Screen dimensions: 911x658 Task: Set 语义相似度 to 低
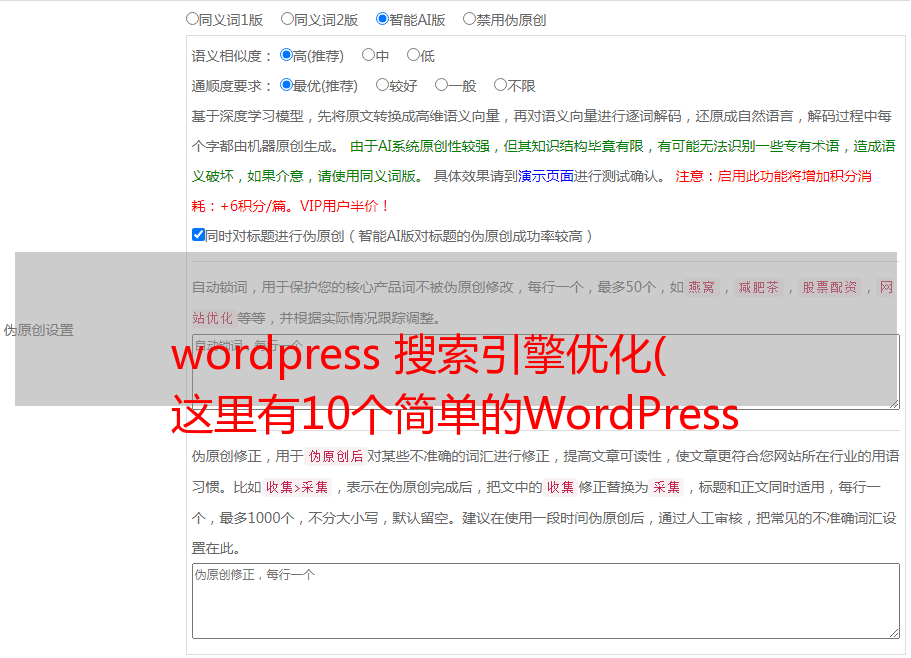point(413,55)
